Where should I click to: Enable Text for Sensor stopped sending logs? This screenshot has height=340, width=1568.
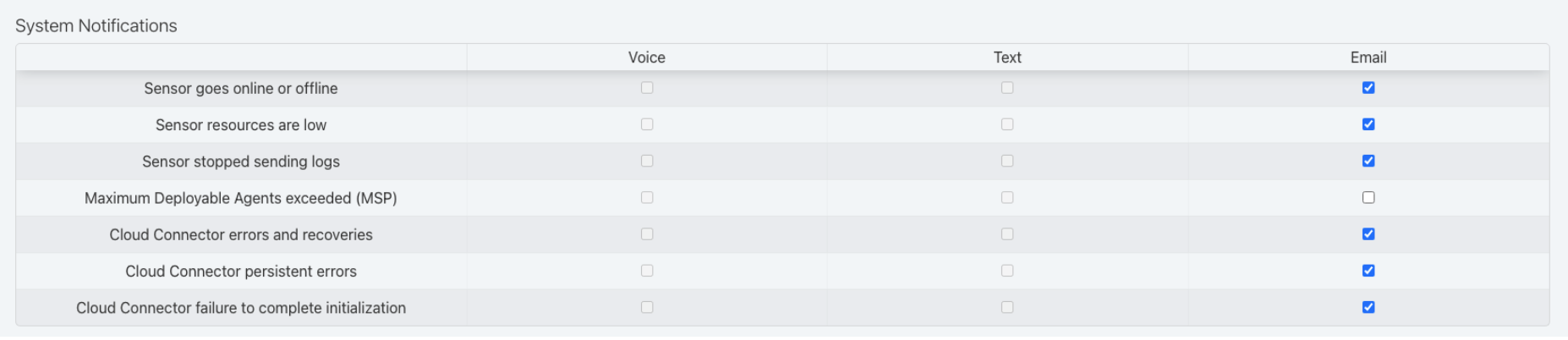point(1007,161)
